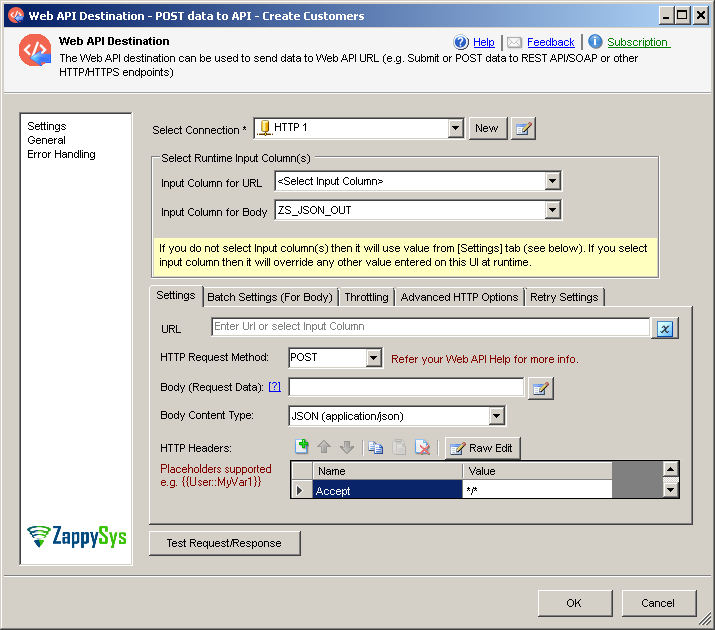Select the Accept row using the row arrow

point(301,491)
